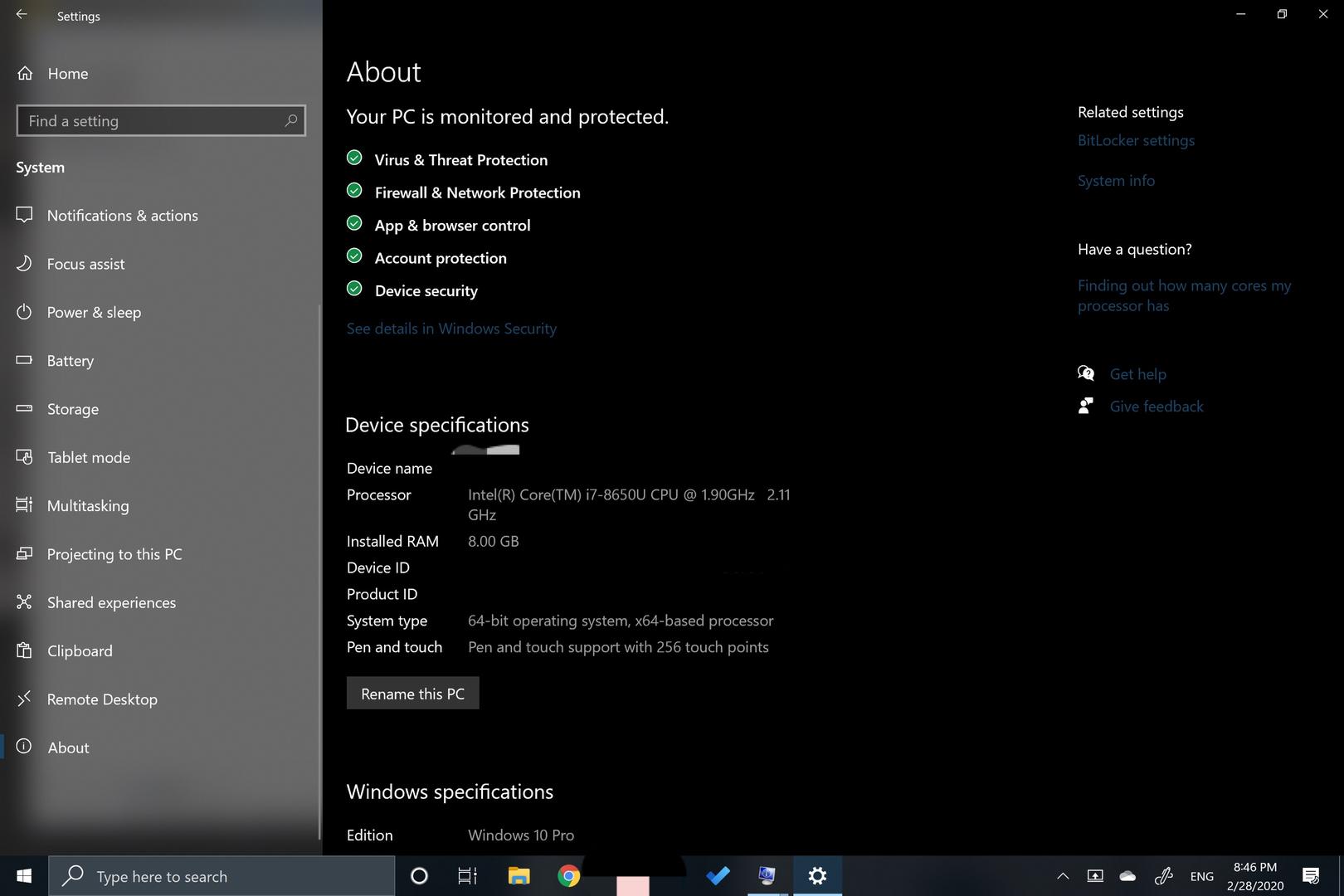Image resolution: width=1344 pixels, height=896 pixels.
Task: Click the ENG language indicator
Action: tap(1201, 877)
